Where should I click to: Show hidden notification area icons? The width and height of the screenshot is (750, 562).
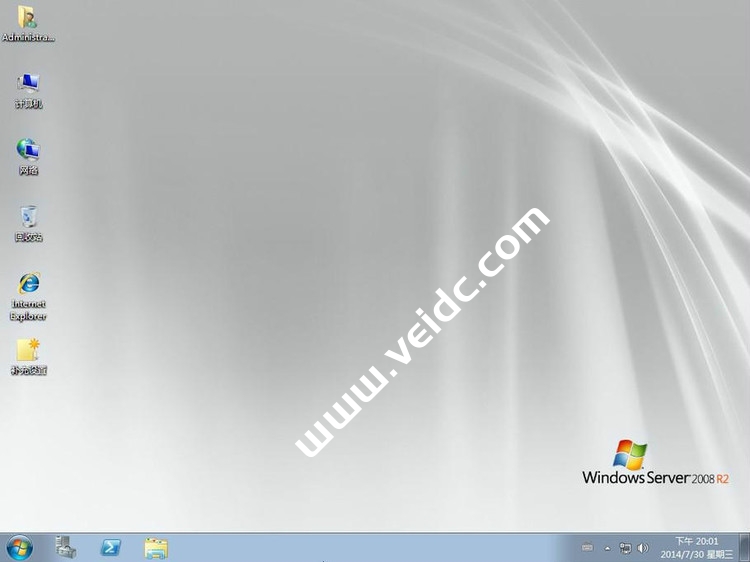click(607, 549)
